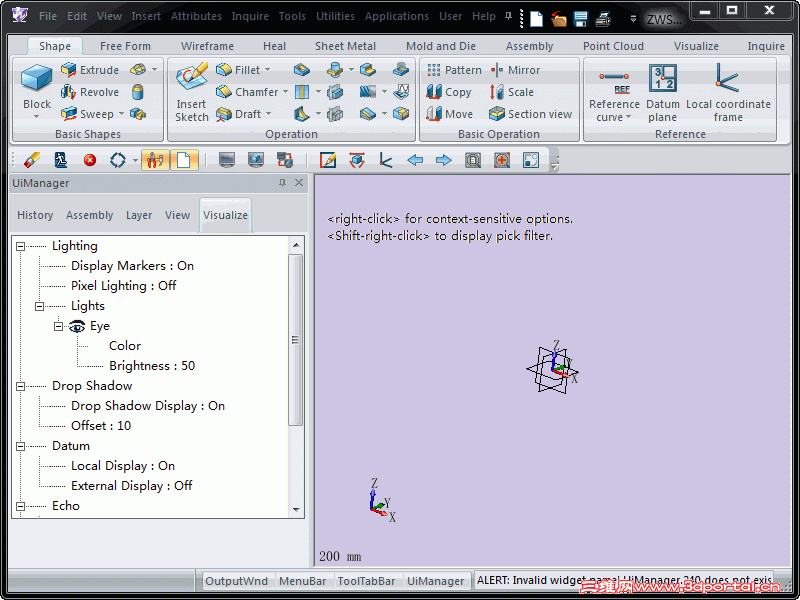Toggle Pixel Lighting : Off
This screenshot has width=800, height=600.
pos(123,286)
